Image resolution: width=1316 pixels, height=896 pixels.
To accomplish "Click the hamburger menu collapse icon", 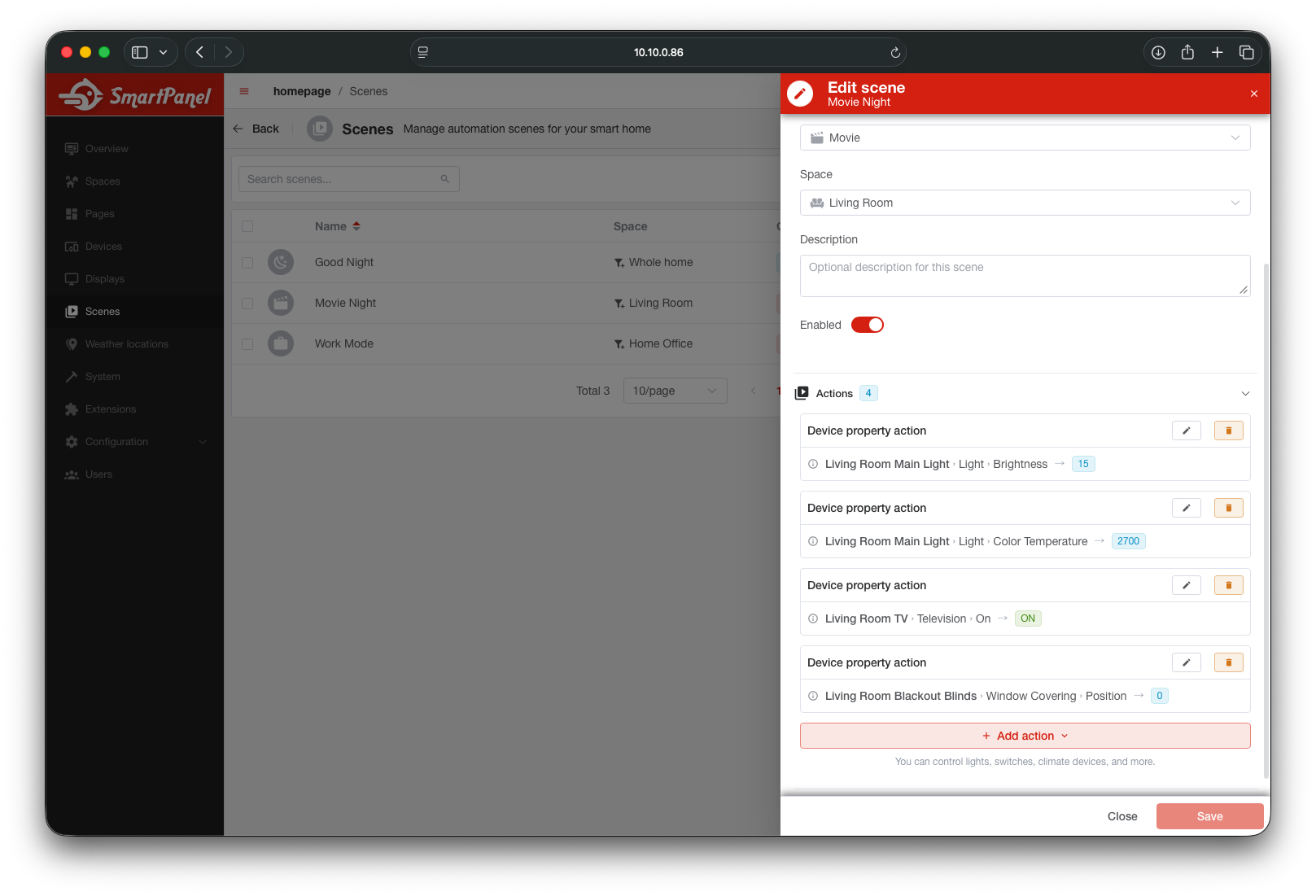I will pyautogui.click(x=244, y=91).
